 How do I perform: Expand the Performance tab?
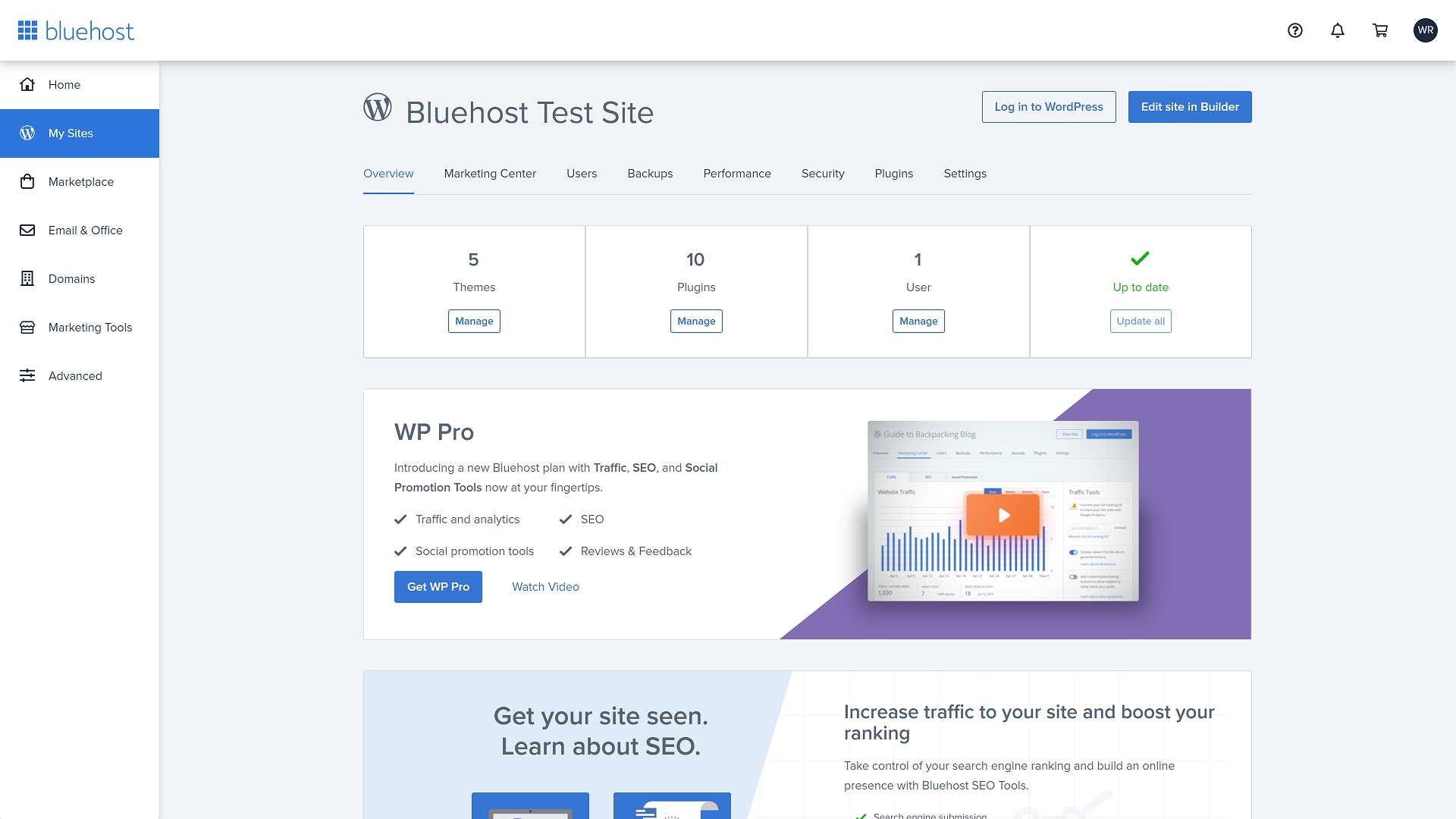point(737,173)
